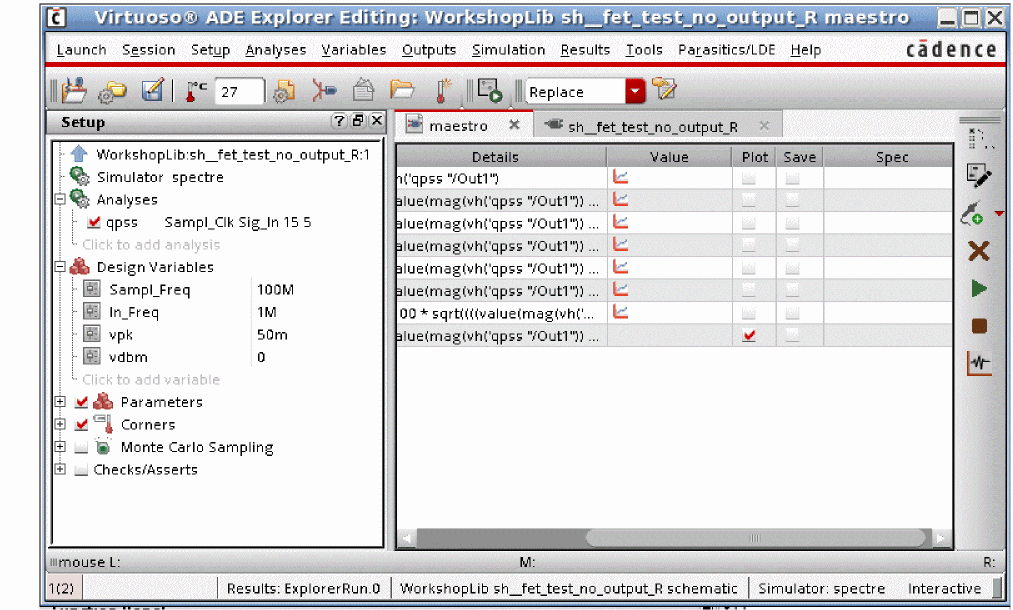This screenshot has height=610, width=1013.
Task: Click the horizontal scrollbar in outputs table
Action: tap(674, 538)
